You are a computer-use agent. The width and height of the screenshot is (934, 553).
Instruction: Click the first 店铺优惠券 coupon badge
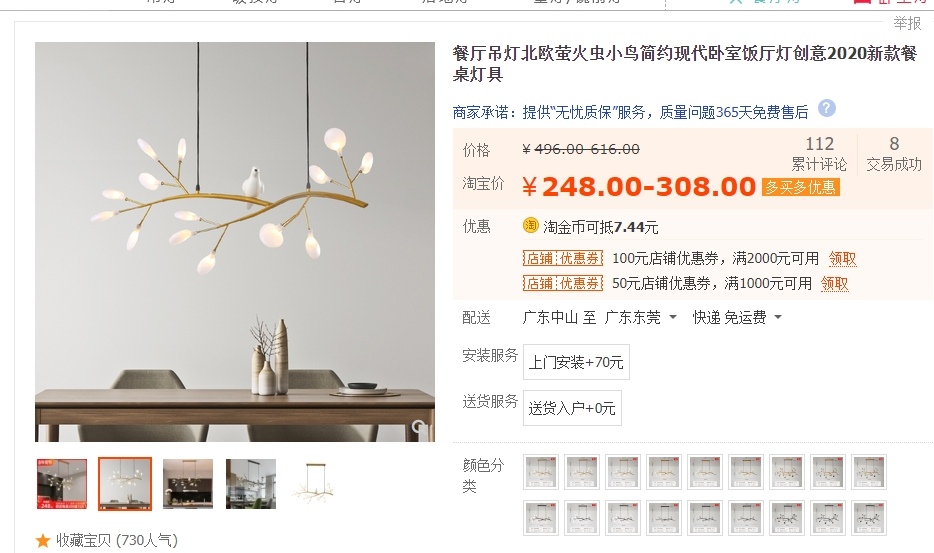point(563,258)
